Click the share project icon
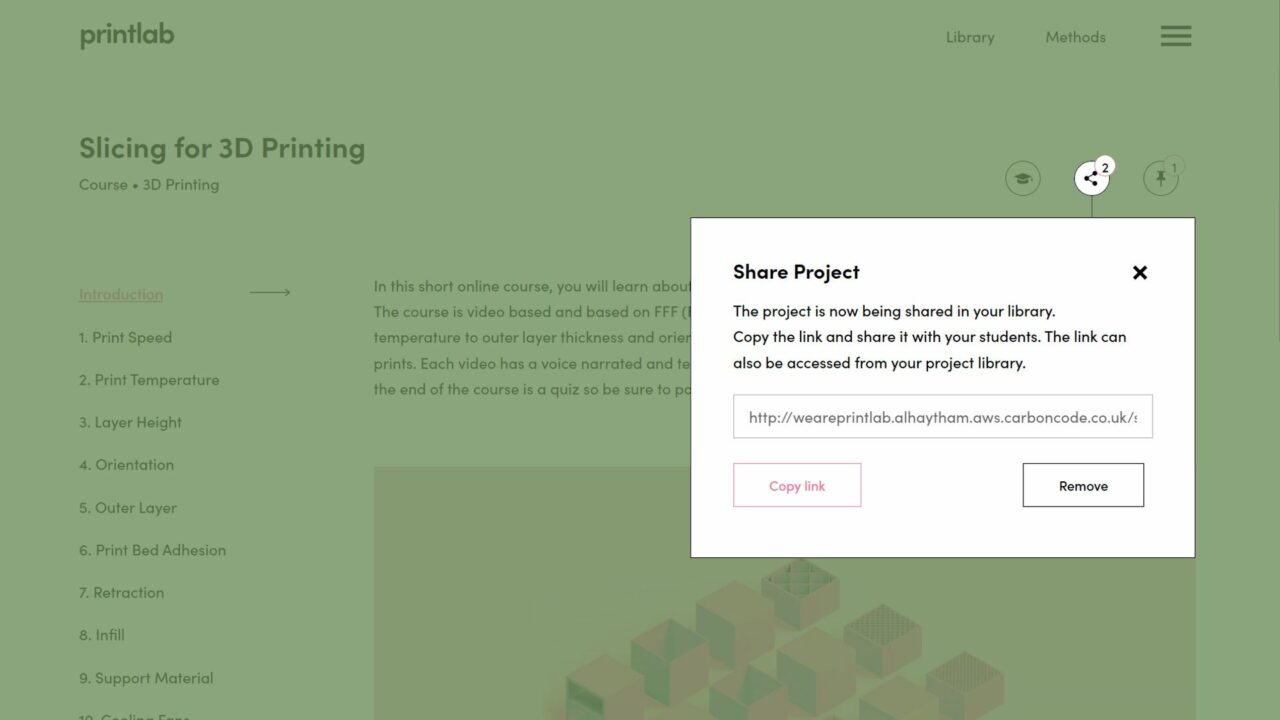 click(x=1091, y=179)
